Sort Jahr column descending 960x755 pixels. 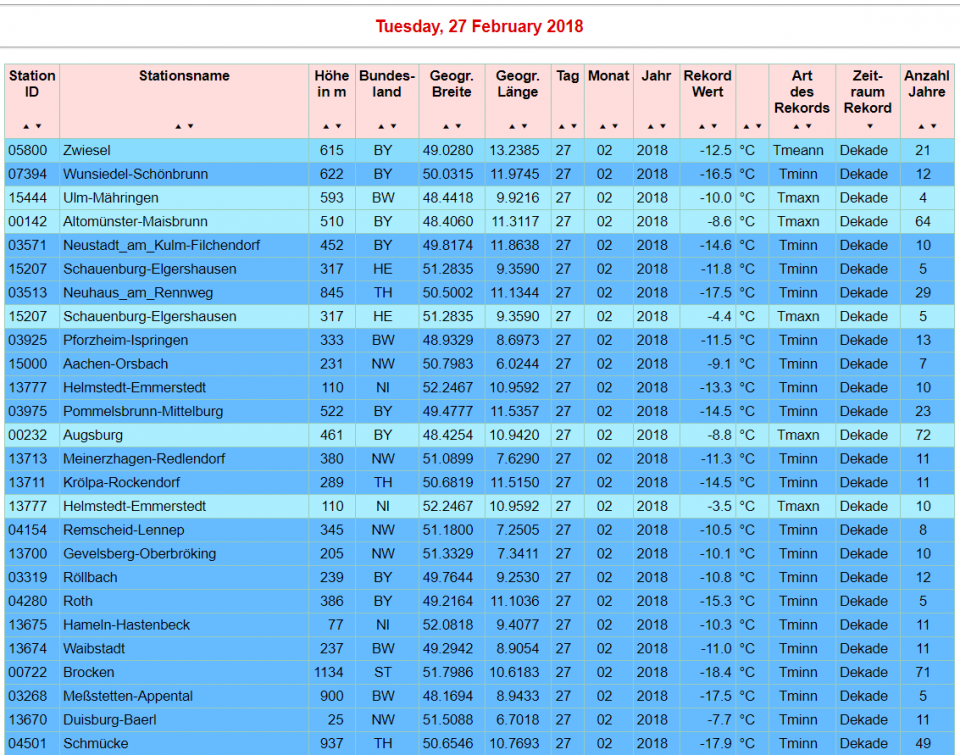662,127
